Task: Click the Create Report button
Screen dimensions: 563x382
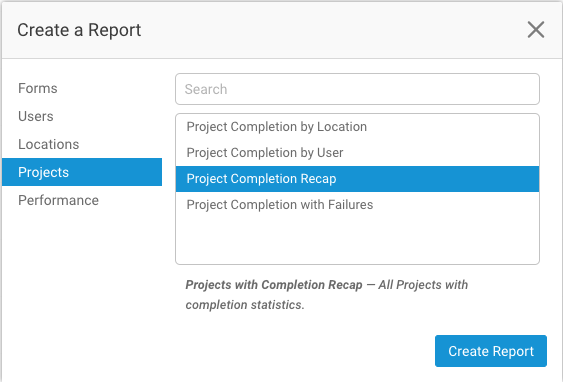Action: click(491, 351)
